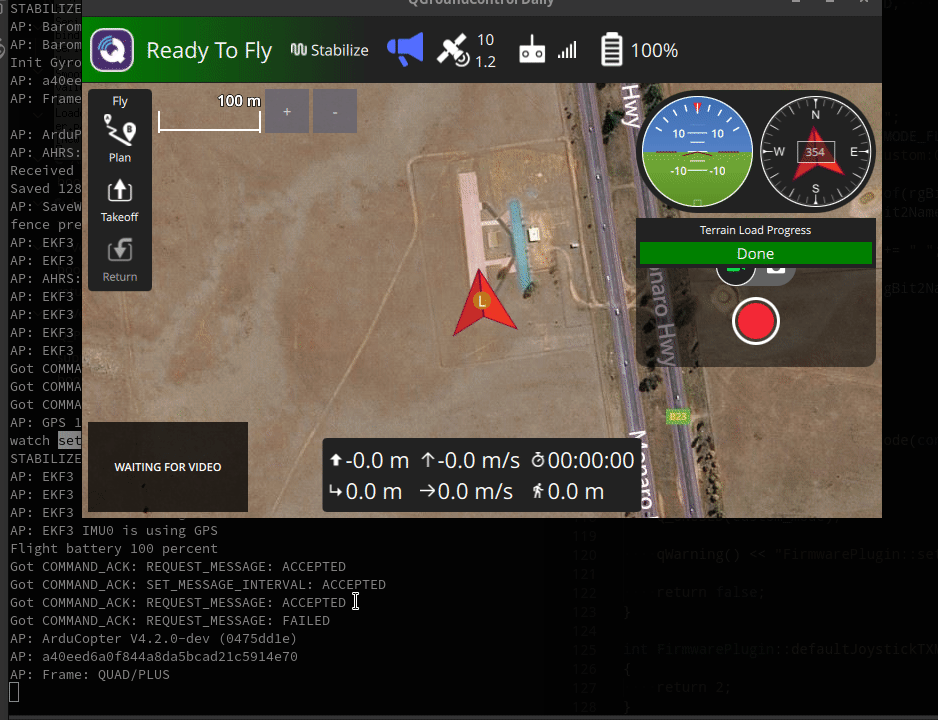
Task: Click terminal line Flight battery 100 percent
Action: (114, 548)
